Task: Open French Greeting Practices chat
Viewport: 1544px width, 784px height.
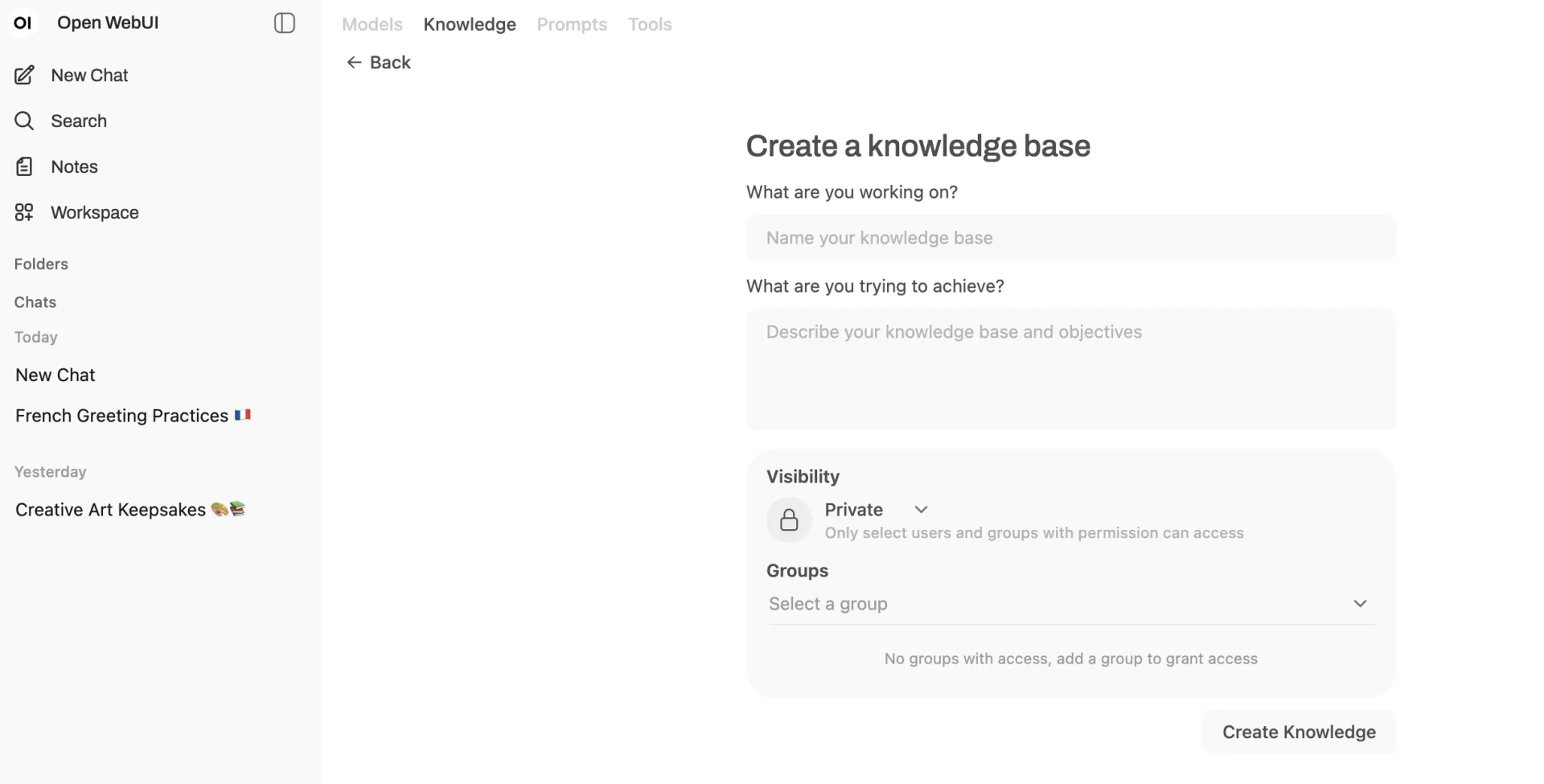Action: (122, 416)
